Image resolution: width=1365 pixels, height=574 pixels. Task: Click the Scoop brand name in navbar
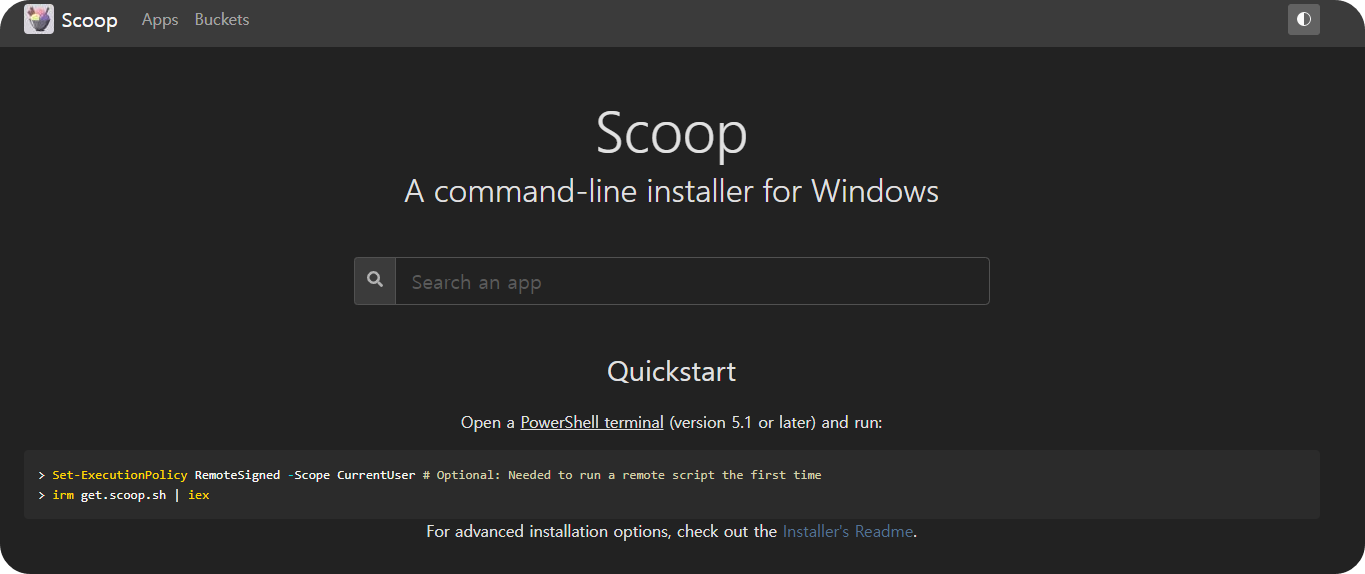click(89, 20)
